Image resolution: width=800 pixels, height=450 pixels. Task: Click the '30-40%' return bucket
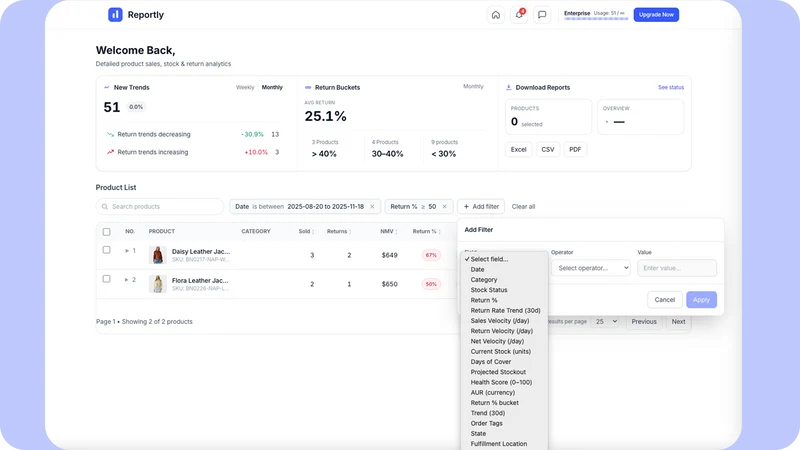387,154
